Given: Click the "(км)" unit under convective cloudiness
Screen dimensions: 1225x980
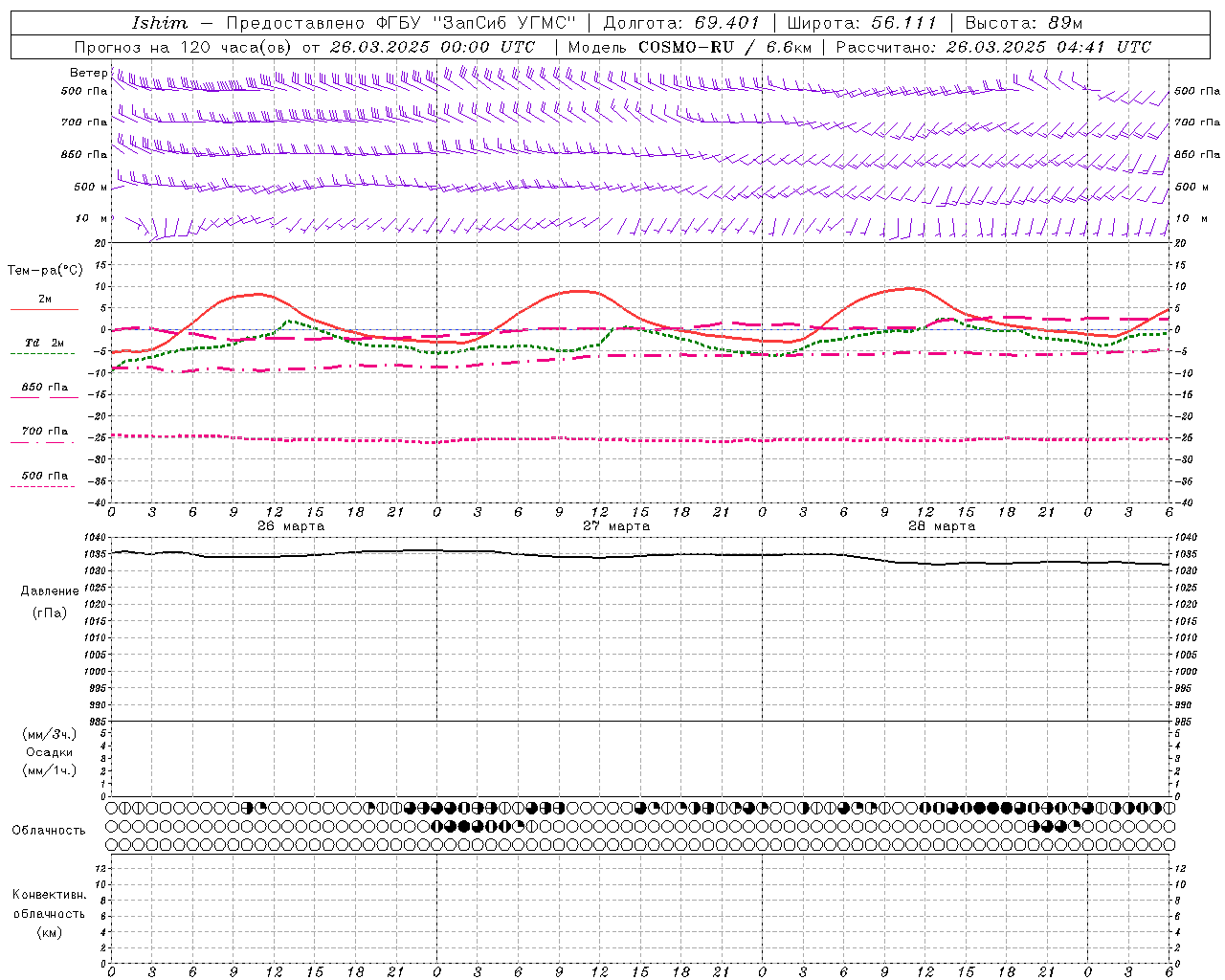Looking at the screenshot, I should (50, 932).
